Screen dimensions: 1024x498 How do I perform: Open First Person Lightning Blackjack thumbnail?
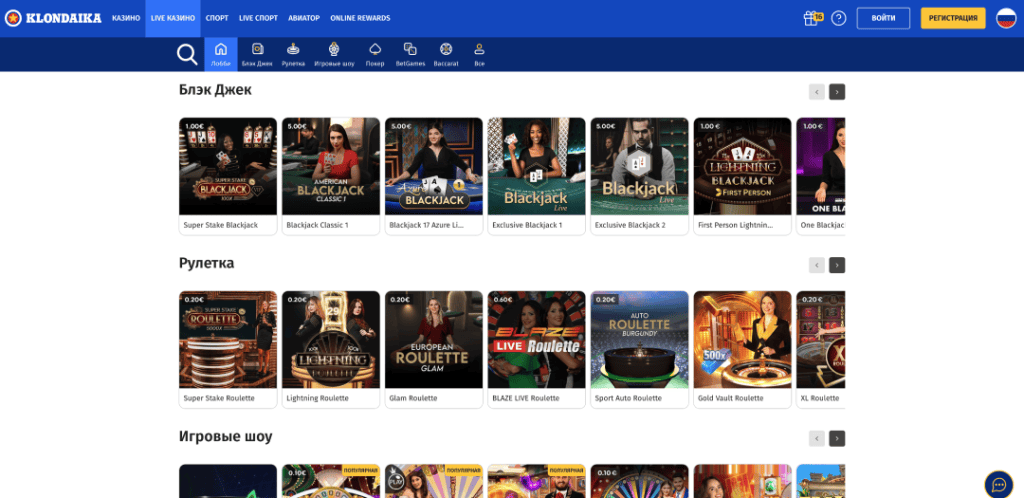743,166
